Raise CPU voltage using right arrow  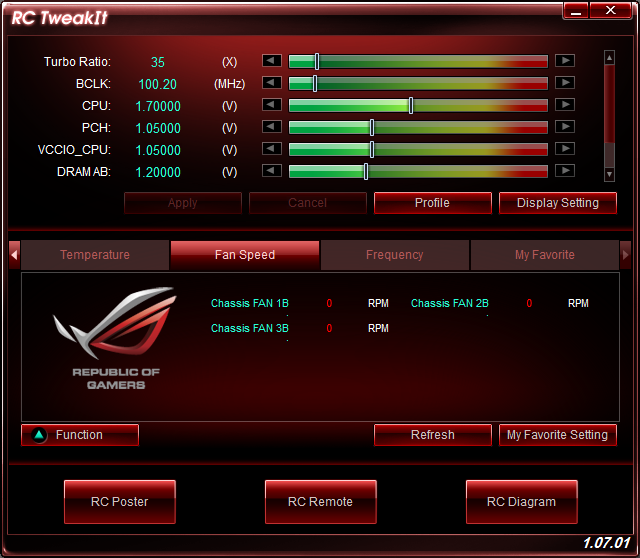(565, 105)
